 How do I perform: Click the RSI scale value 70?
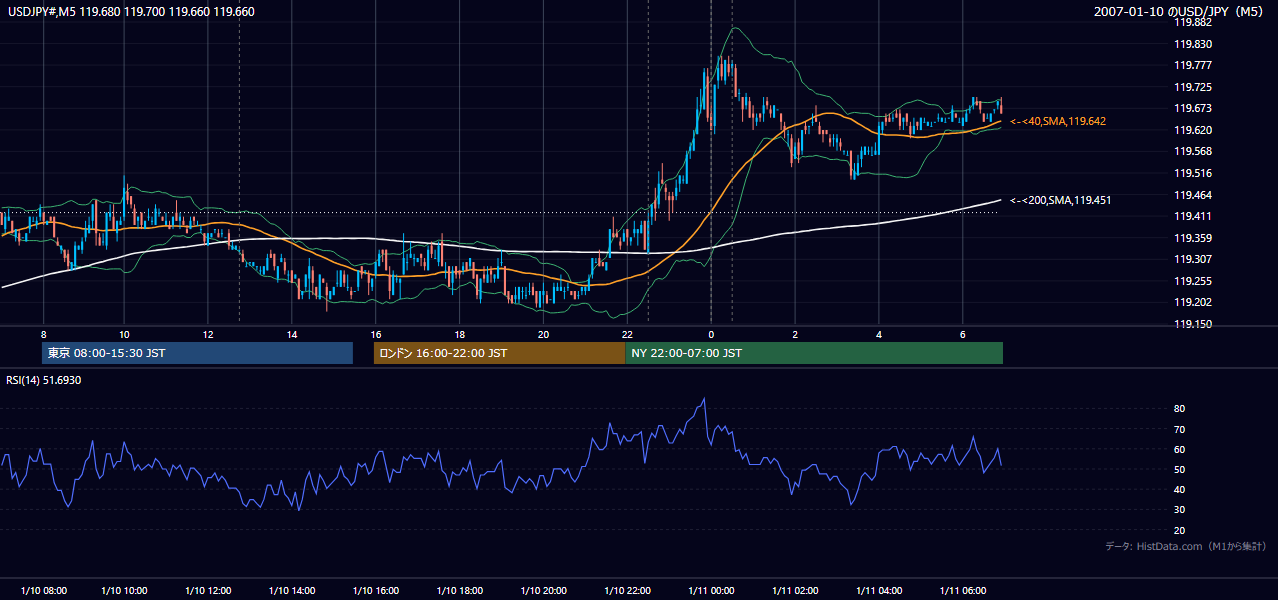[1180, 429]
